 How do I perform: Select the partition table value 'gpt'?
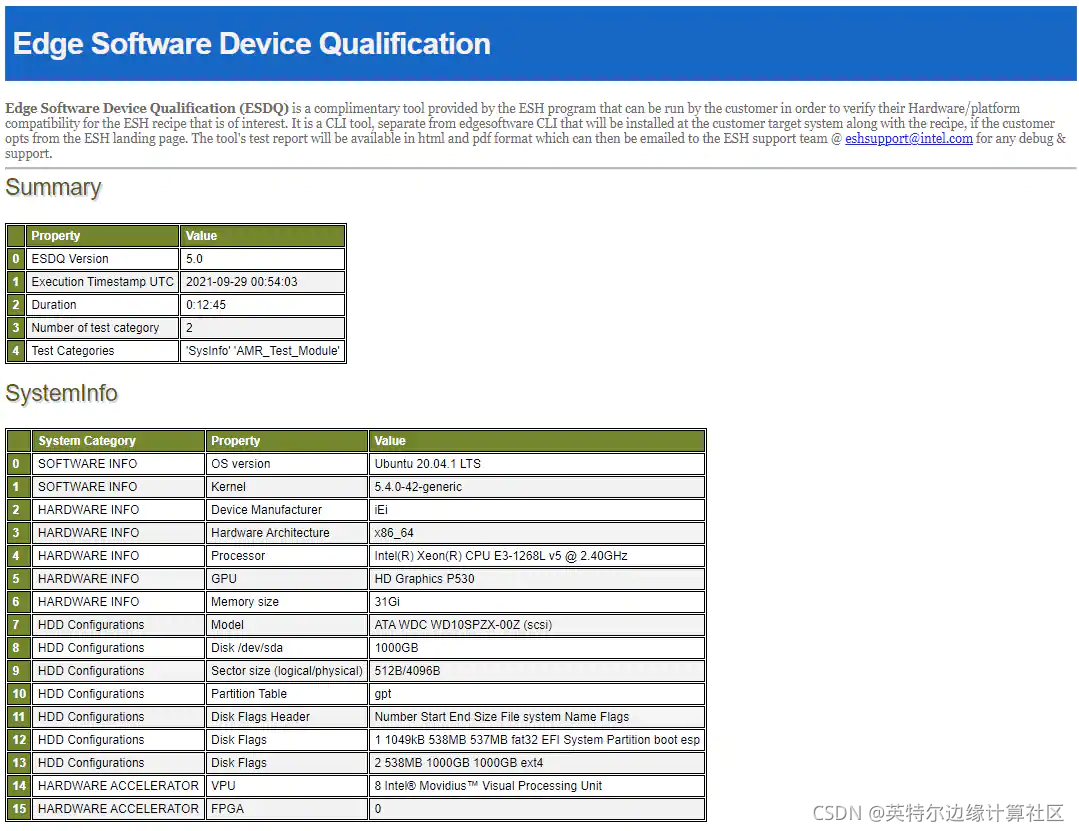[537, 694]
